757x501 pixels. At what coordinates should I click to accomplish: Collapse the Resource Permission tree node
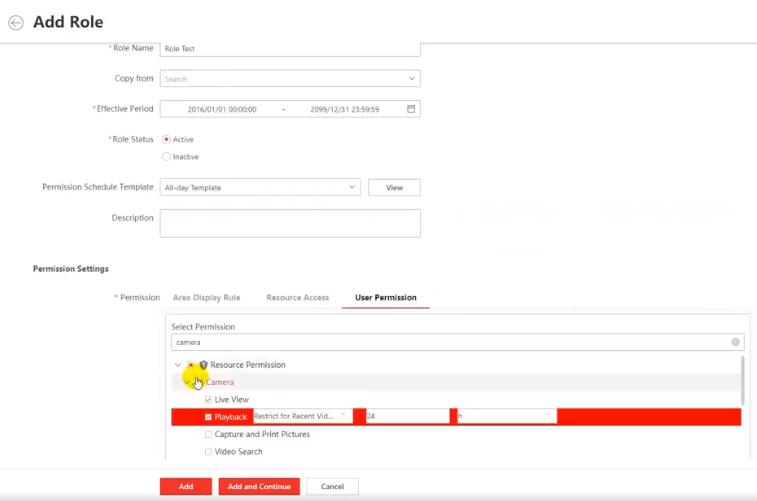(x=178, y=364)
